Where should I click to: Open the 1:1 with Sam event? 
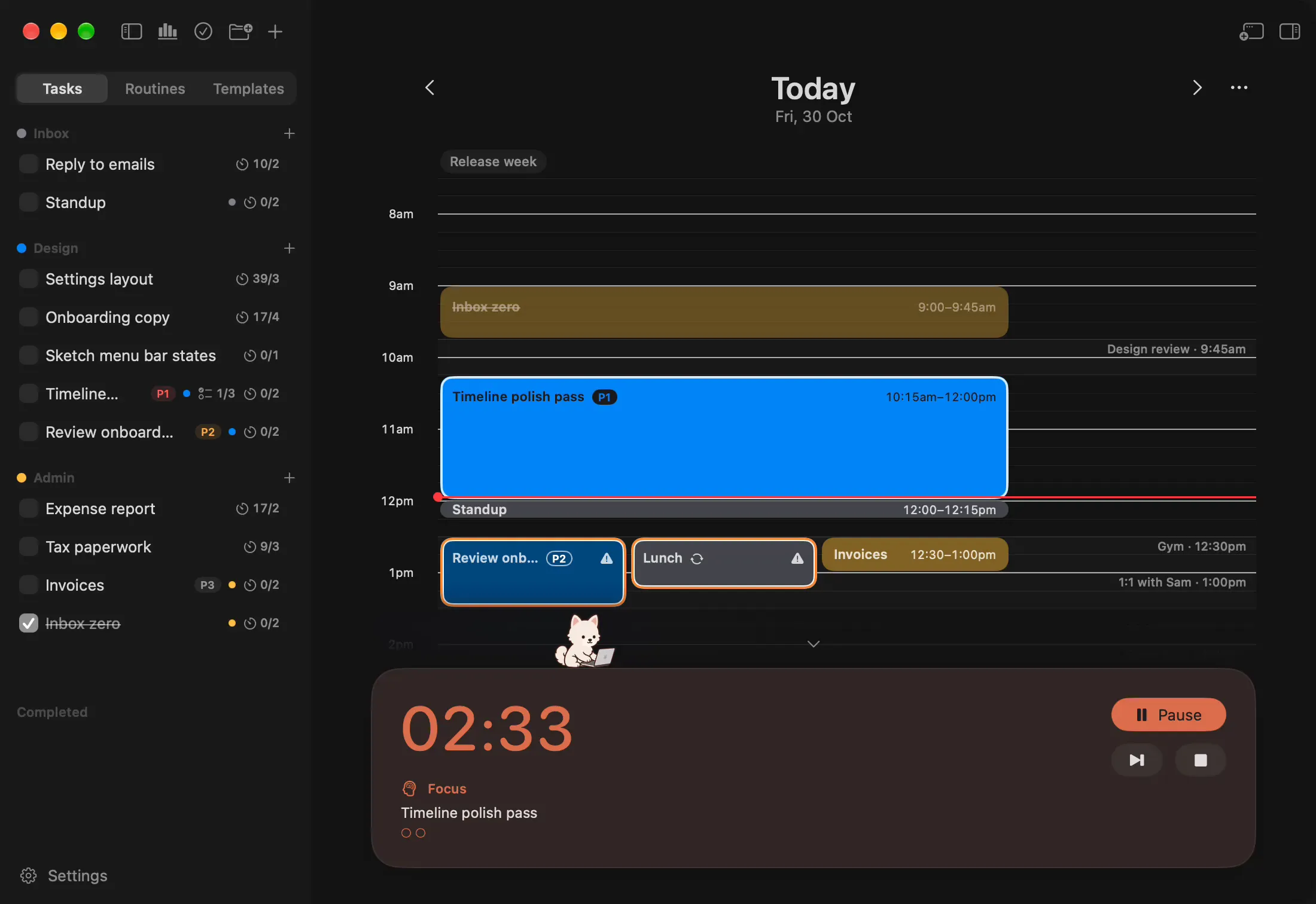pyautogui.click(x=1182, y=582)
